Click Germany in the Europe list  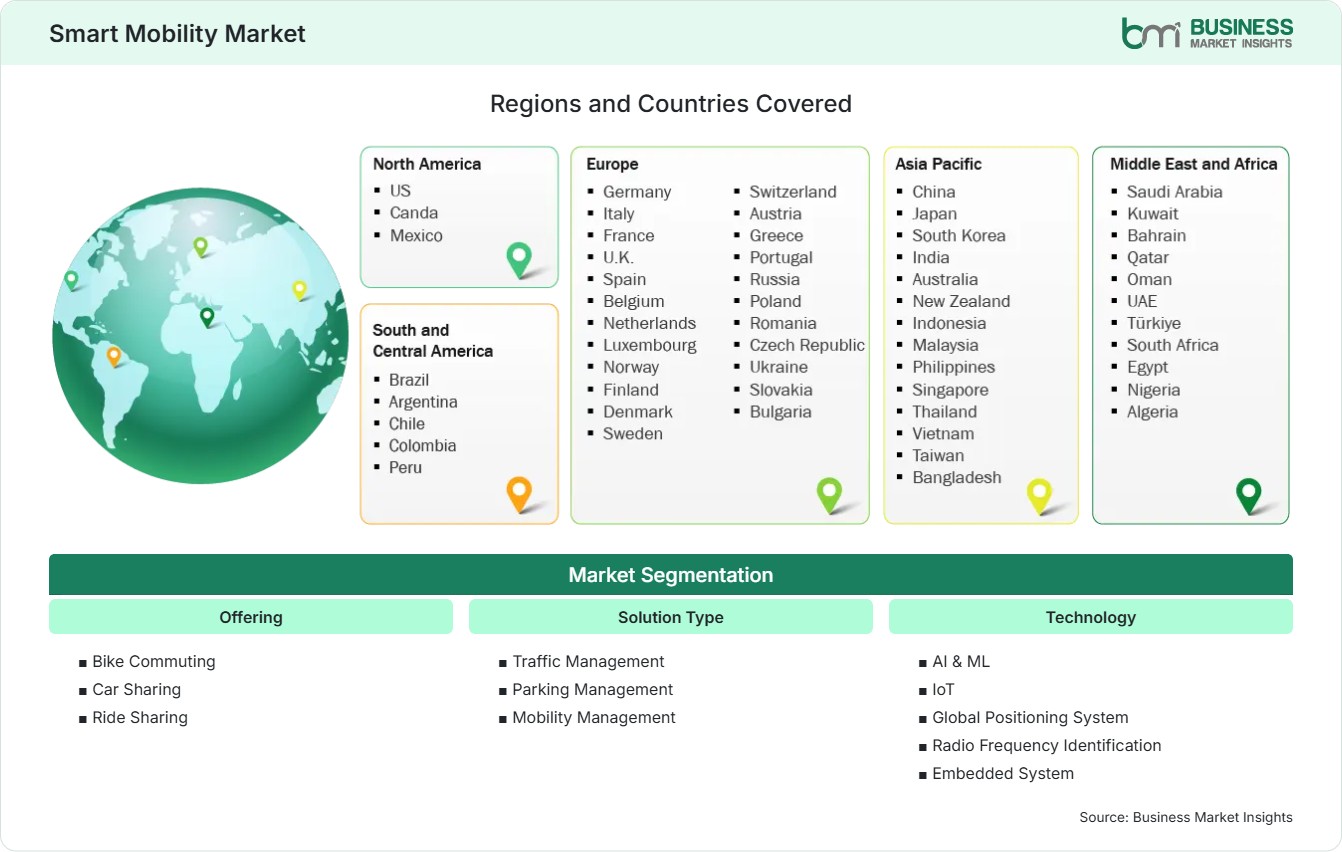coord(637,192)
